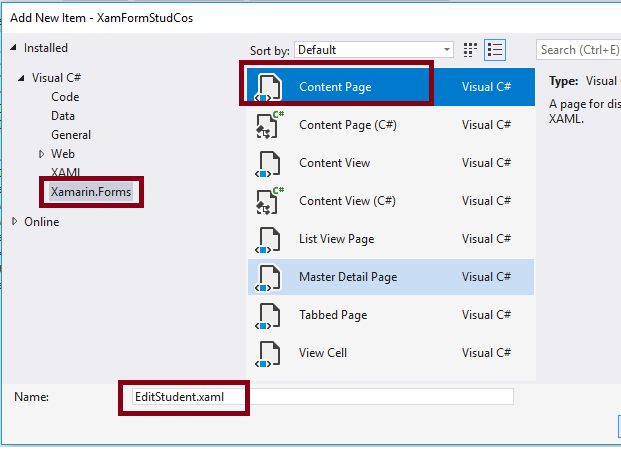Collapse the Installed category
621x450 pixels.
pyautogui.click(x=14, y=48)
